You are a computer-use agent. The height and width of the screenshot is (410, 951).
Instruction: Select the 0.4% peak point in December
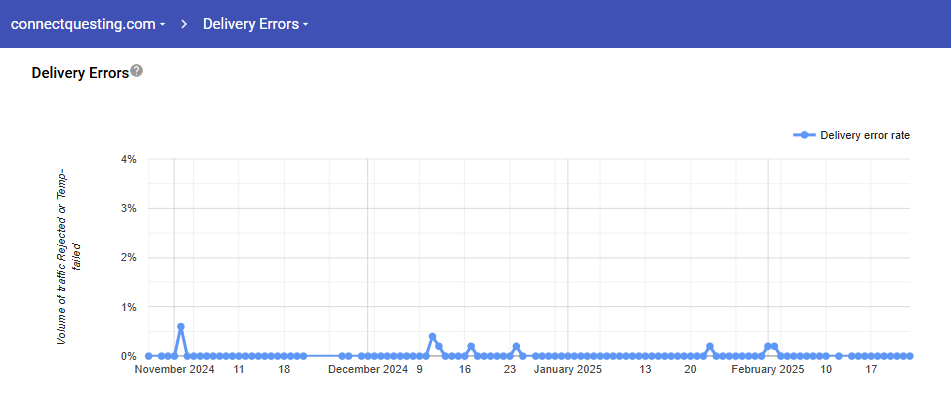[x=433, y=336]
